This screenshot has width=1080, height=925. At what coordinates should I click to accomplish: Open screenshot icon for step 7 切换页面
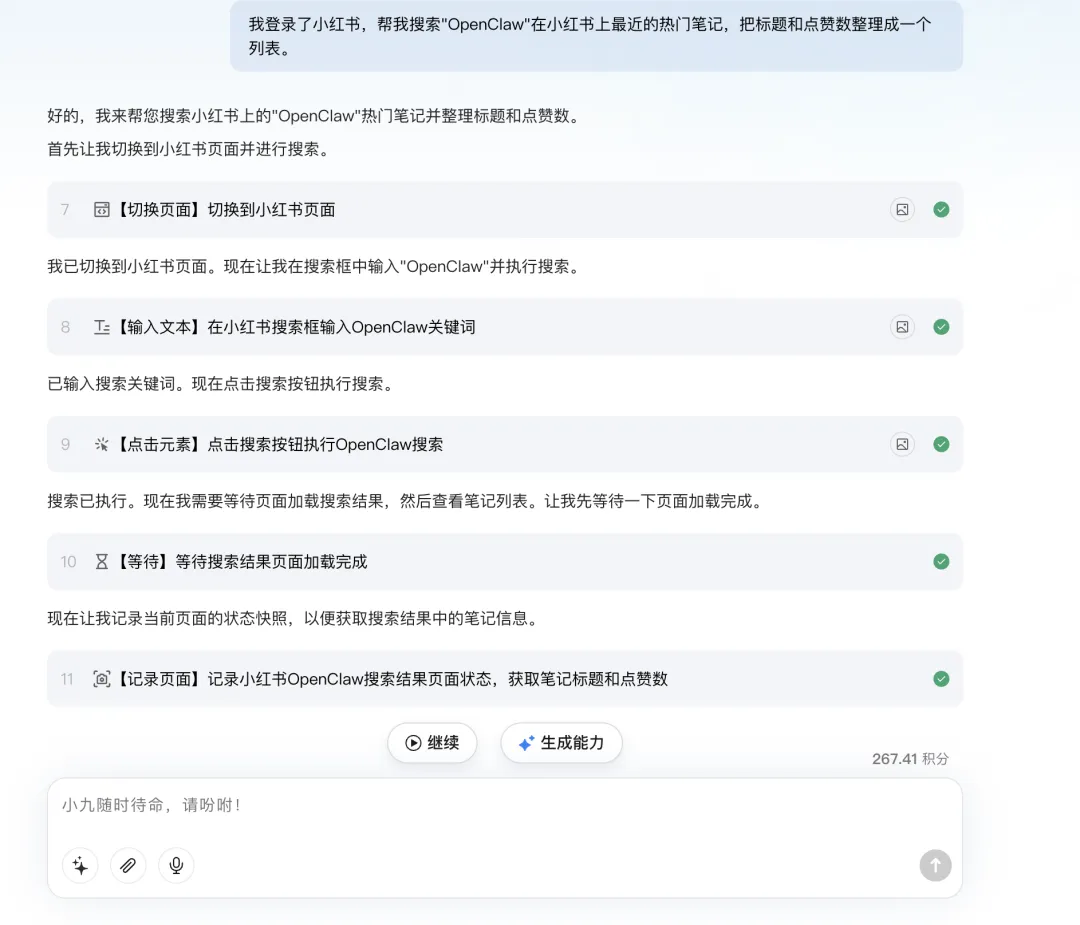[902, 209]
